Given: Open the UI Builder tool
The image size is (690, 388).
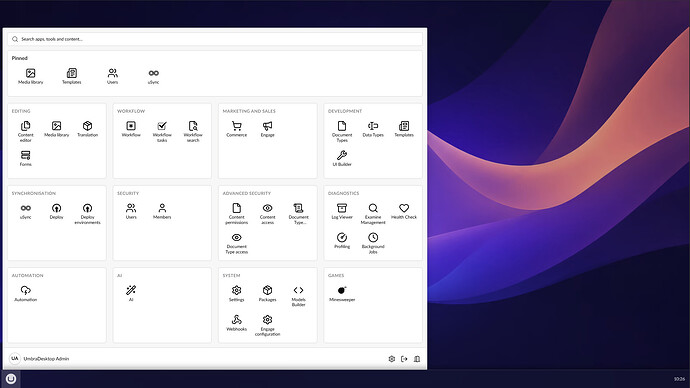Looking at the screenshot, I should [x=342, y=158].
